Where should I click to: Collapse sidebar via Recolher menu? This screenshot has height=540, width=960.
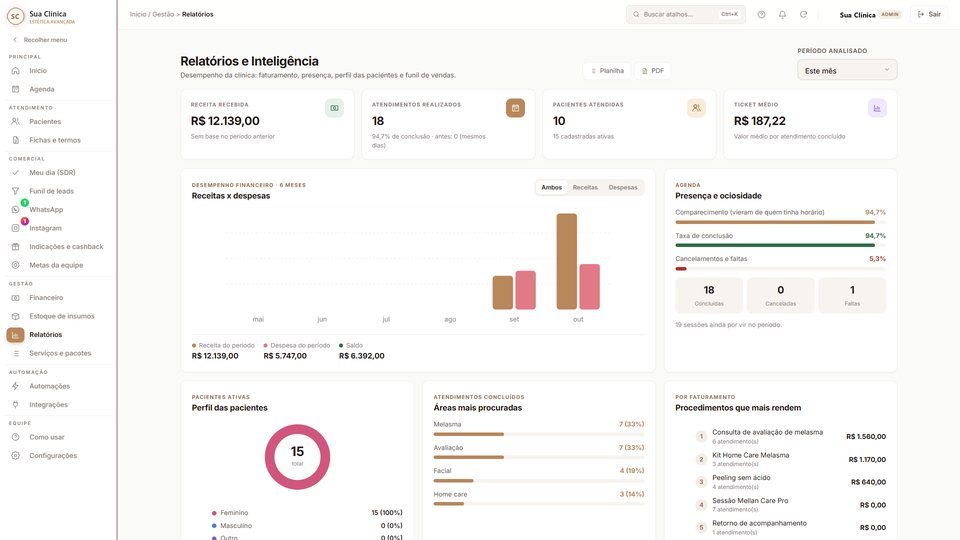click(40, 40)
